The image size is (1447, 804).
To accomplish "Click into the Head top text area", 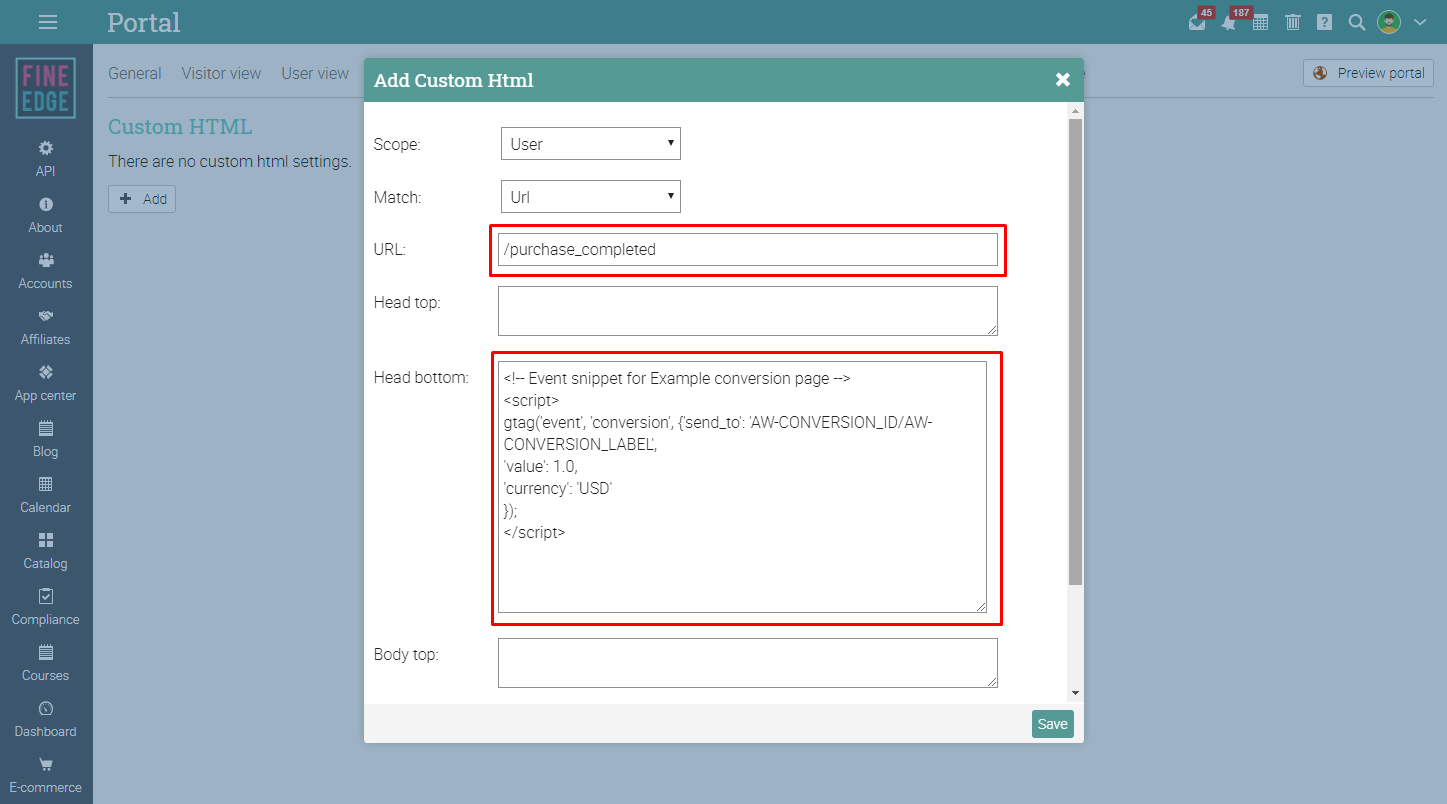I will [x=748, y=311].
